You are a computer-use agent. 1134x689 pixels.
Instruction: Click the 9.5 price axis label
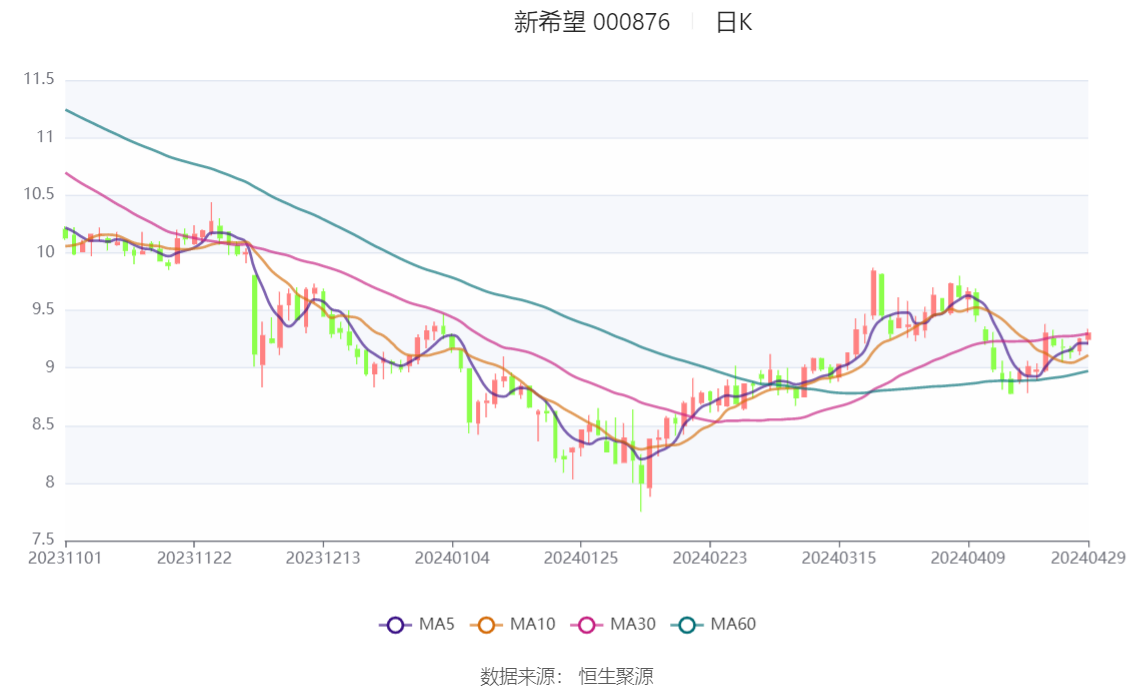click(x=43, y=309)
